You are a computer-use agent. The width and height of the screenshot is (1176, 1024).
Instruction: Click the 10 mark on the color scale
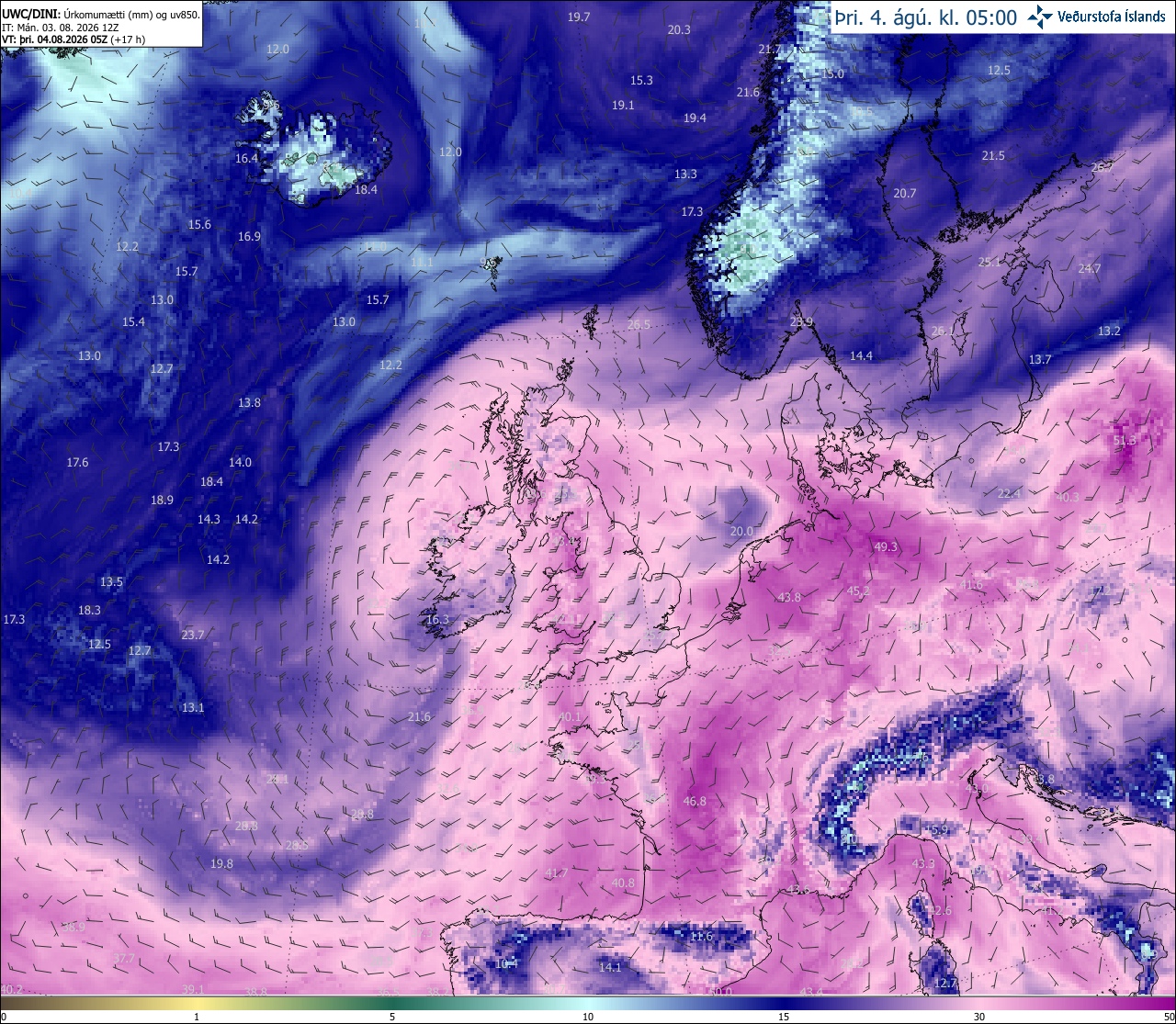click(x=588, y=1017)
